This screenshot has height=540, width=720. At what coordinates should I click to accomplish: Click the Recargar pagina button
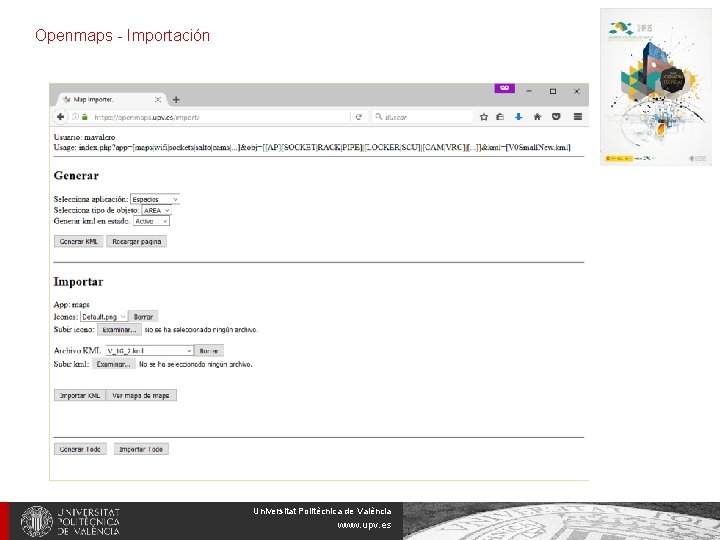click(136, 242)
